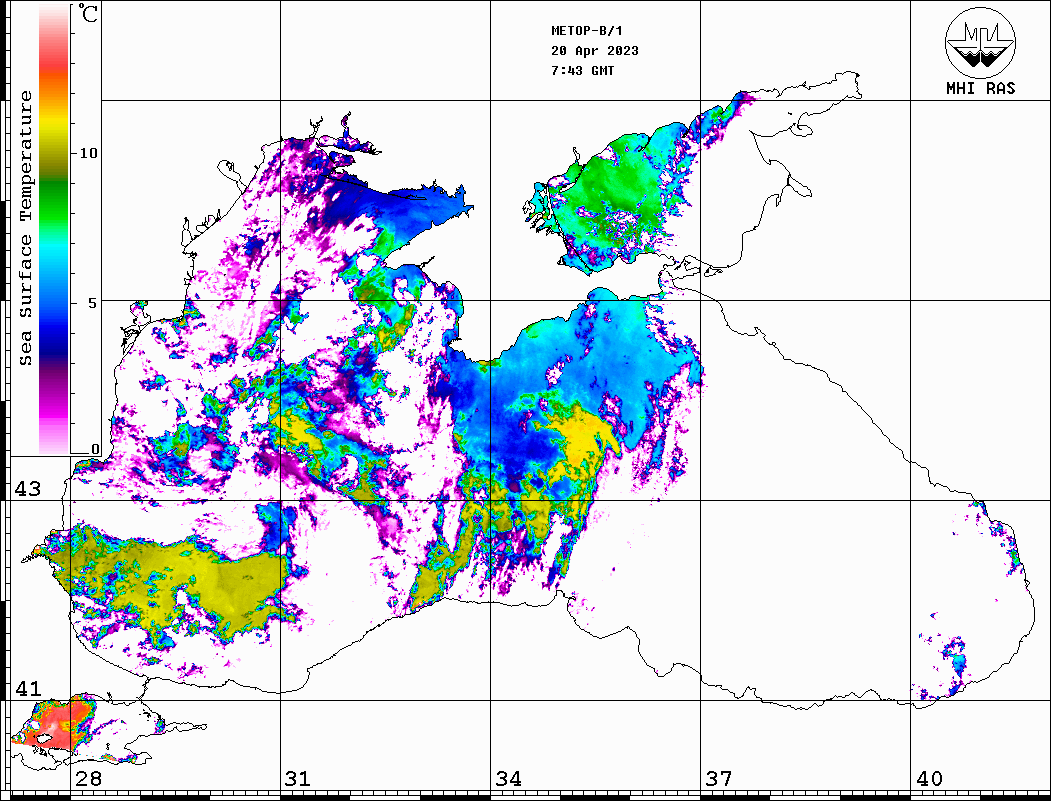Click the '0' tick label on scale
Image resolution: width=1051 pixels, height=801 pixels.
(x=95, y=449)
